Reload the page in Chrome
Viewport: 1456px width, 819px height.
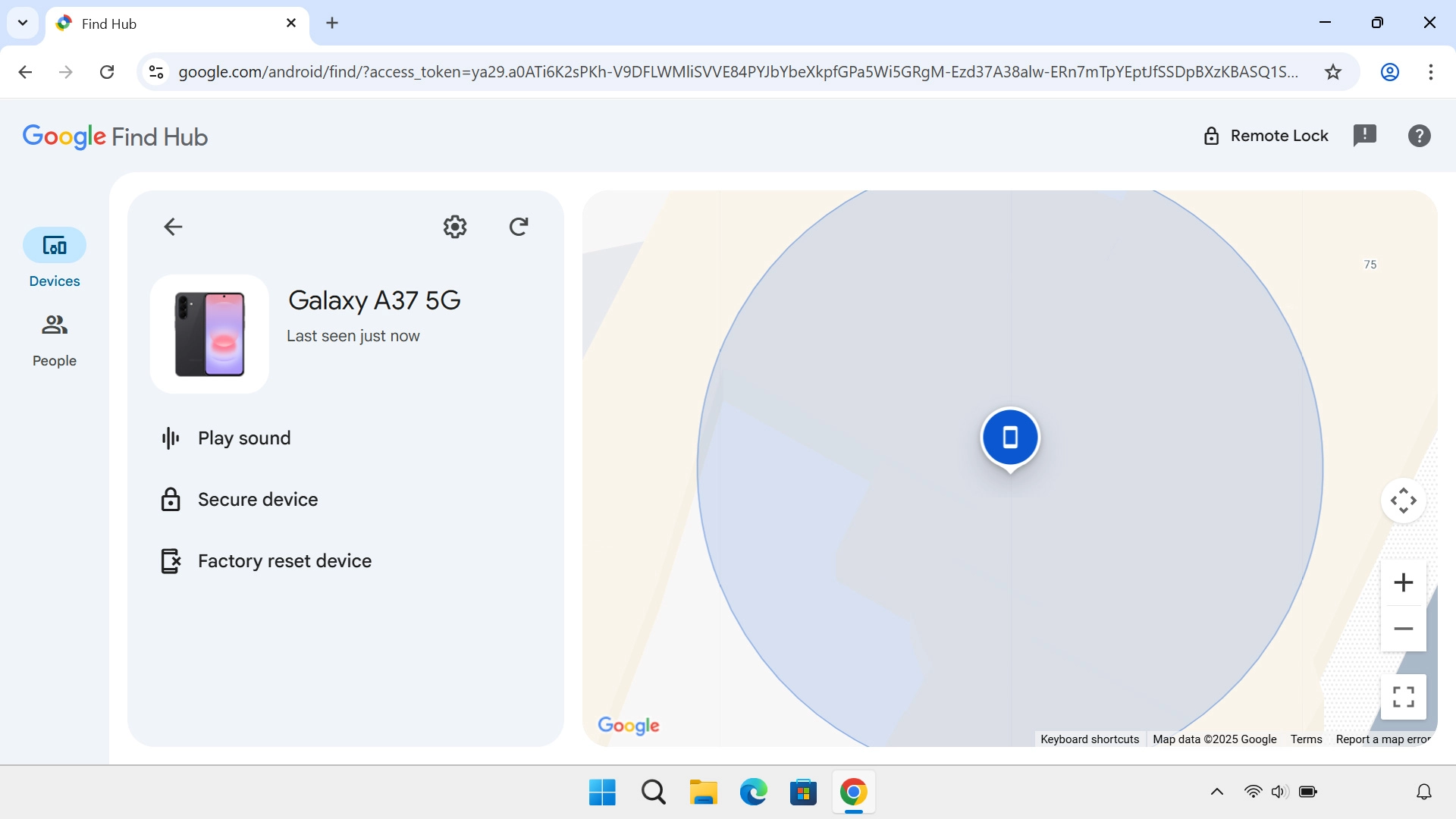click(107, 72)
